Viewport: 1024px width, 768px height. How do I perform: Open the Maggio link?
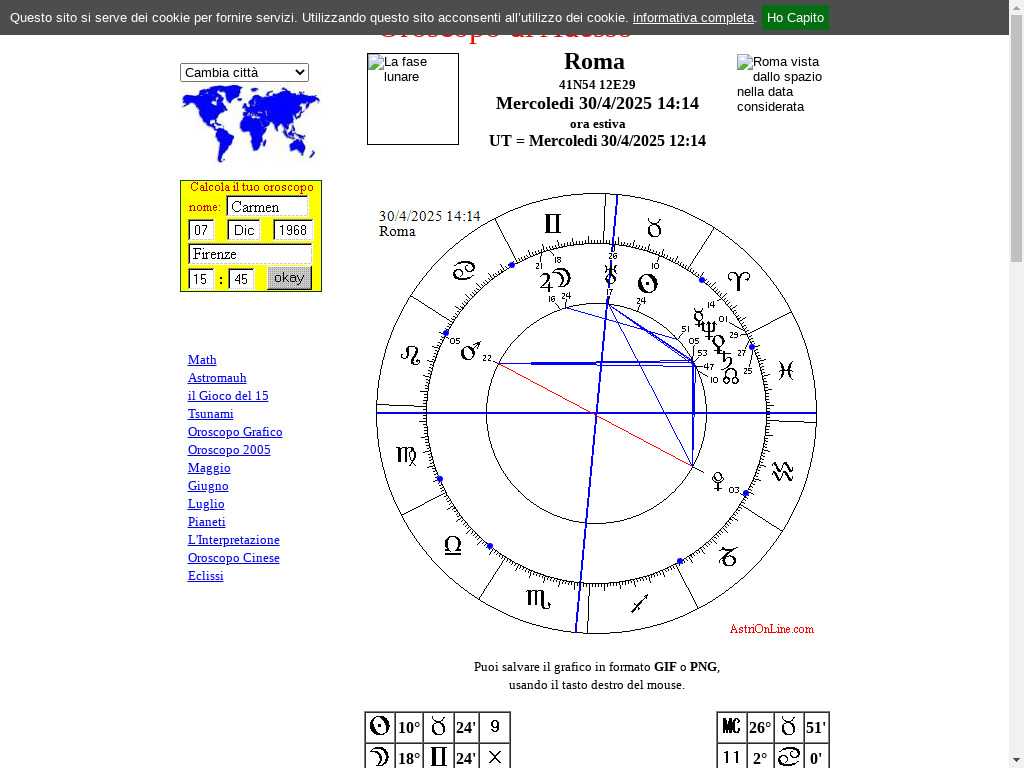tap(209, 468)
